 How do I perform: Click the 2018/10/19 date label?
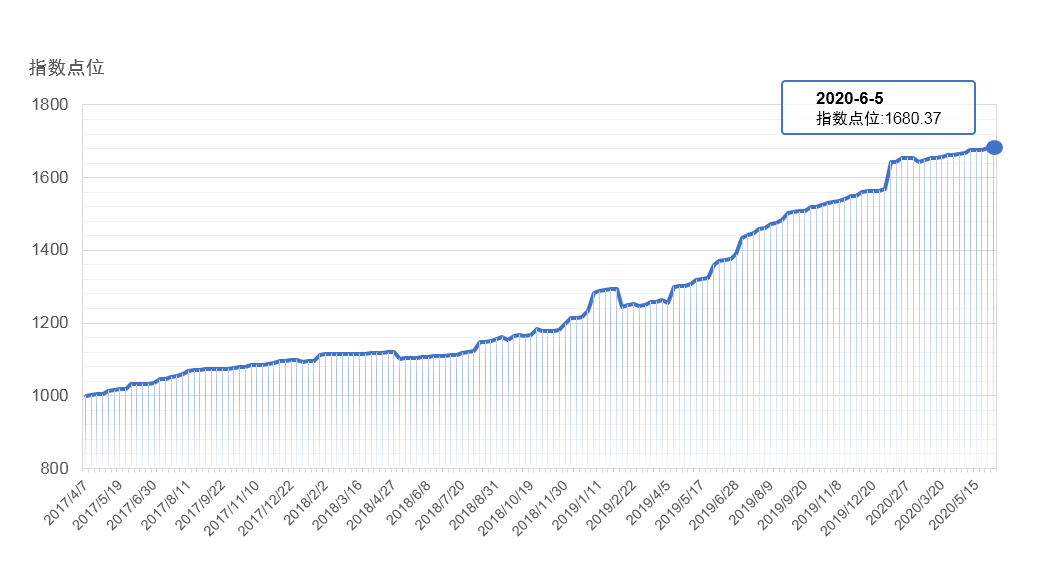click(x=505, y=506)
